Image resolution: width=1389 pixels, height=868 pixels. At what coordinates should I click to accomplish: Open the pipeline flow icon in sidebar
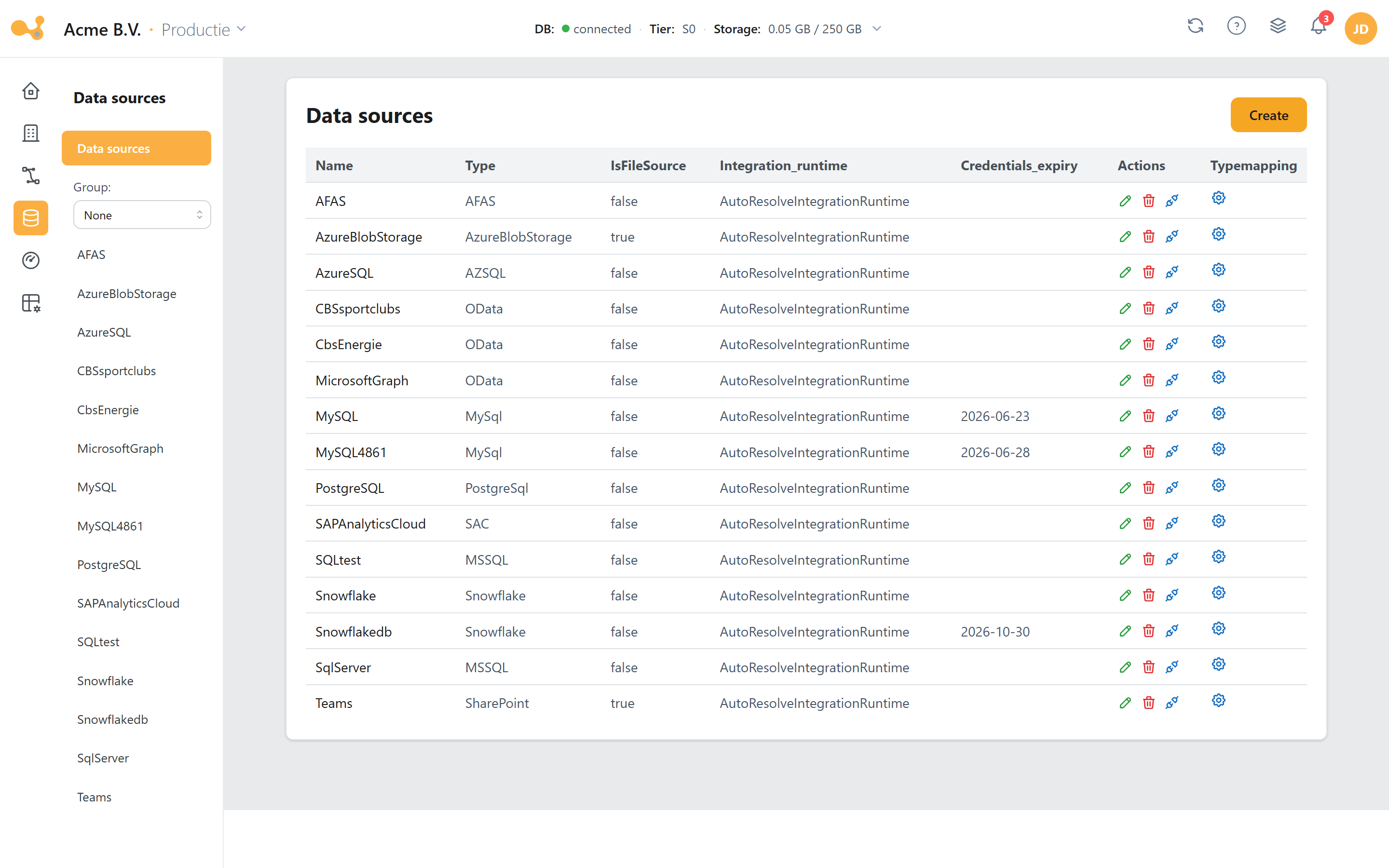(x=30, y=176)
